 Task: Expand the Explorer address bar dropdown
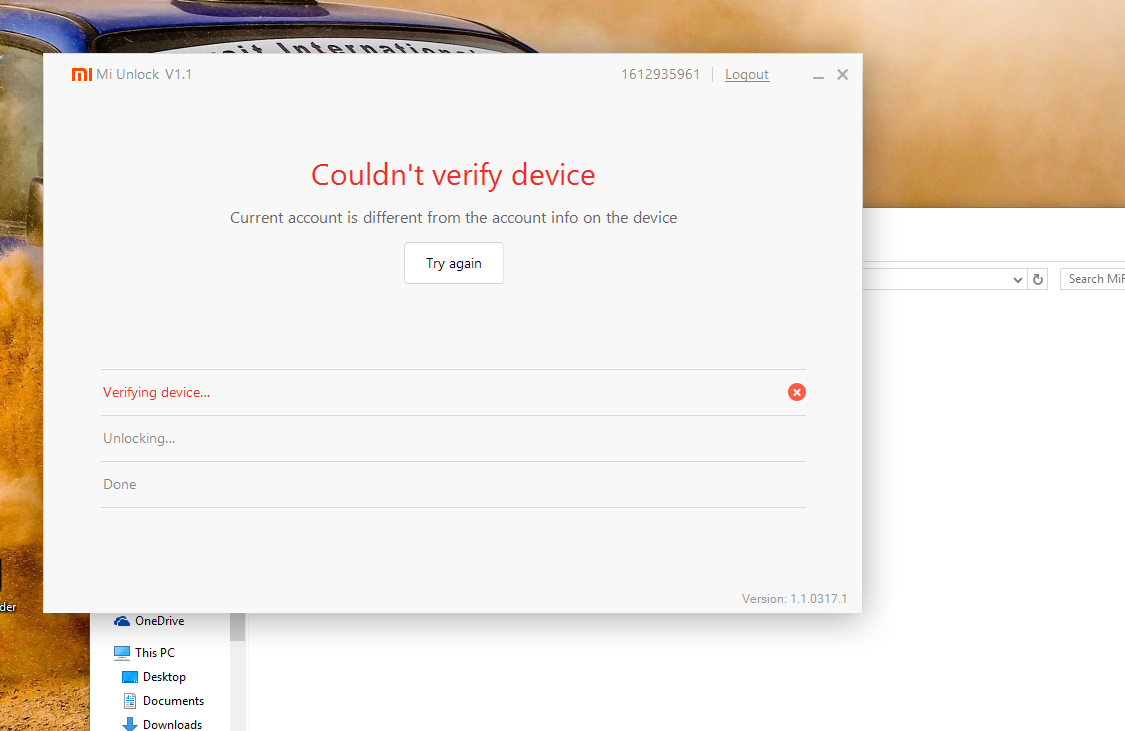pyautogui.click(x=1017, y=279)
